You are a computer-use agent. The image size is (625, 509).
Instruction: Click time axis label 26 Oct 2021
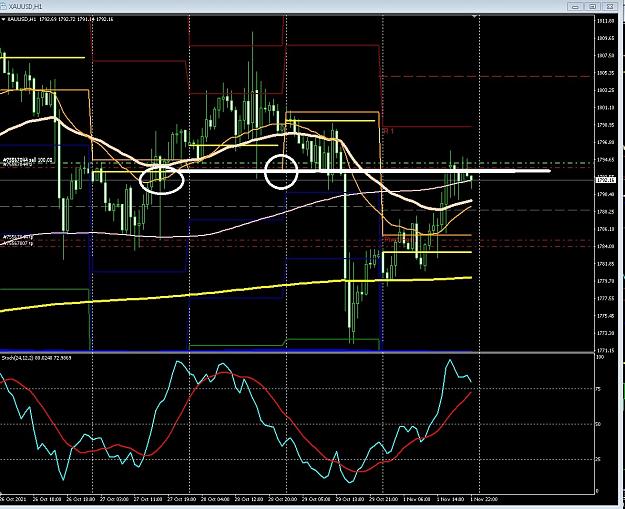coord(11,499)
